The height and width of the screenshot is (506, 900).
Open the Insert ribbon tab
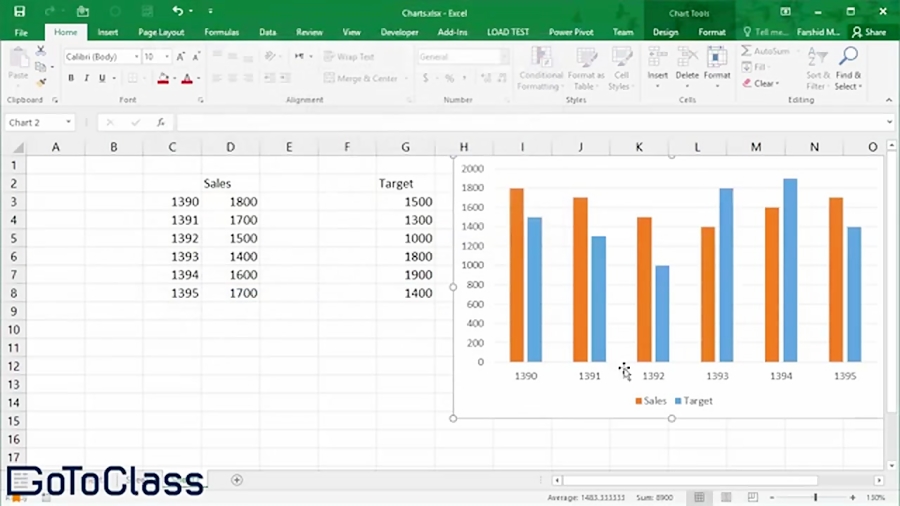tap(107, 32)
